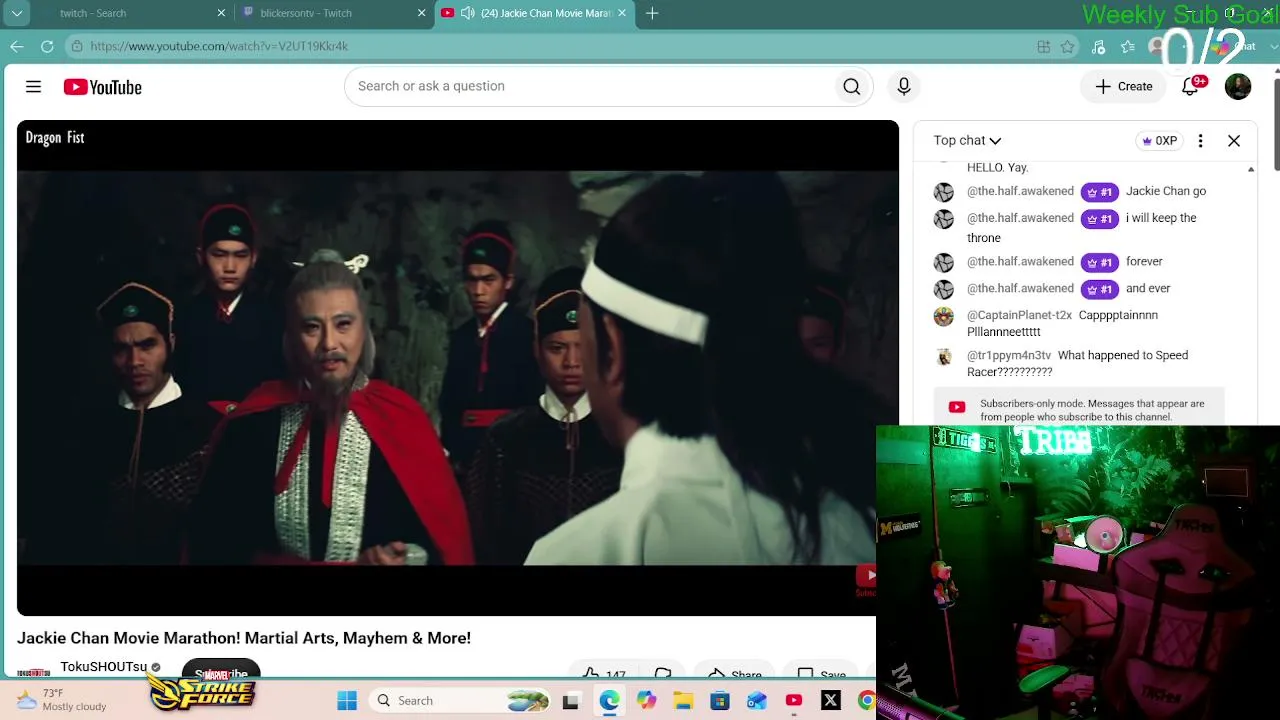
Task: Open Outlook from the taskbar
Action: [x=756, y=701]
